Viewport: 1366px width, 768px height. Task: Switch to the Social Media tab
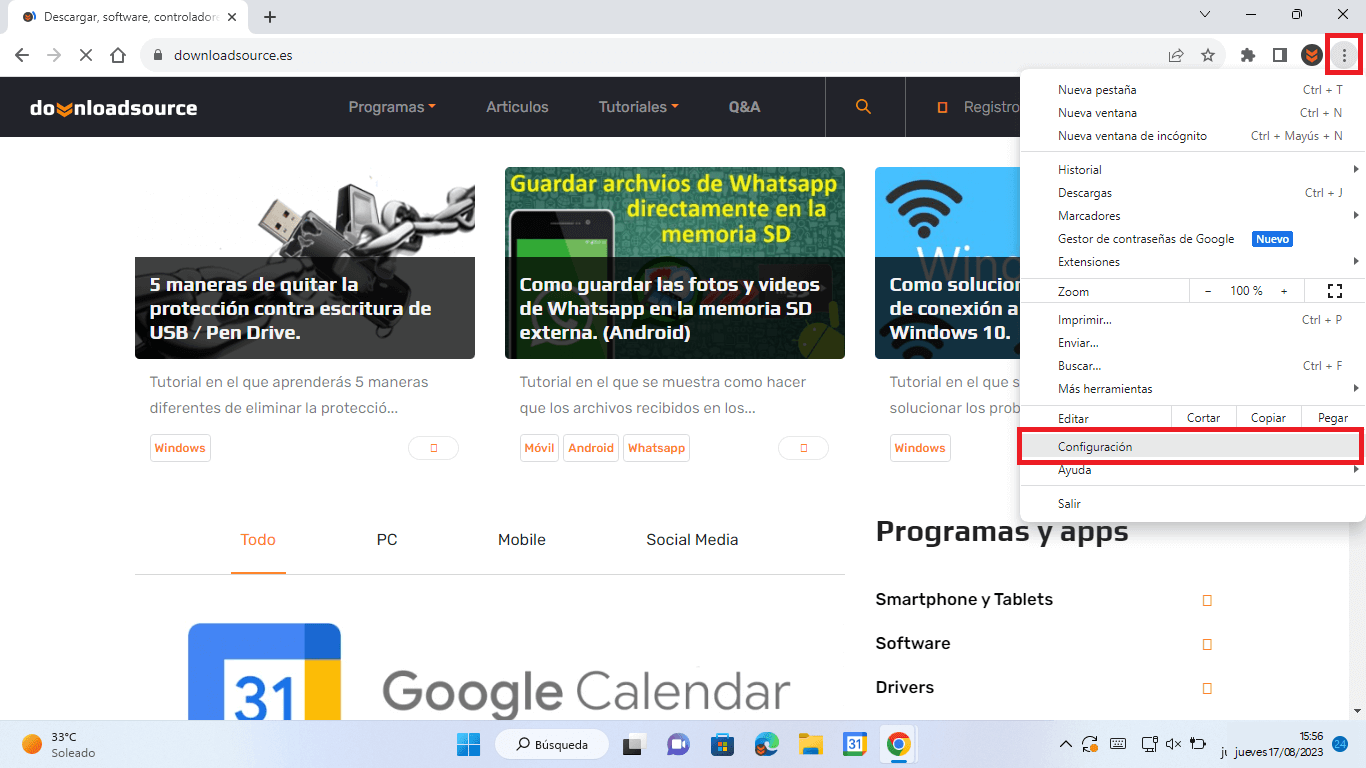pos(692,540)
